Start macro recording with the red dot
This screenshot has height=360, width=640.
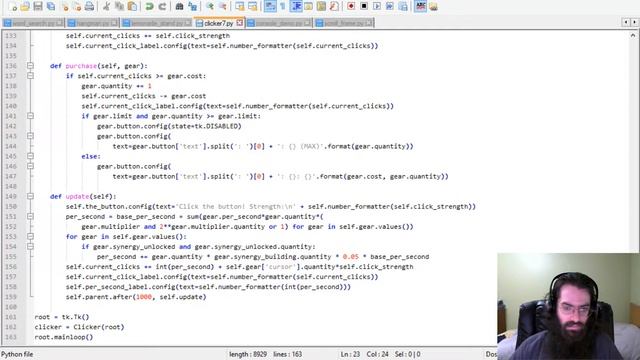(351, 7)
